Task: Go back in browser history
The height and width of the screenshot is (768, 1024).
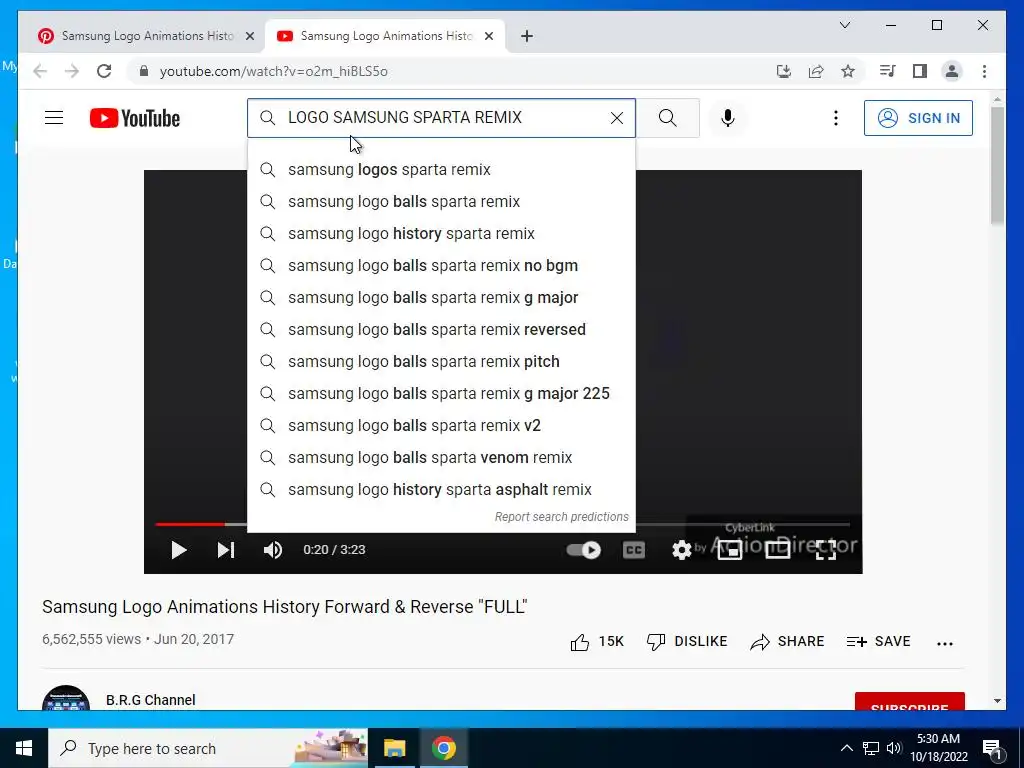Action: click(40, 71)
